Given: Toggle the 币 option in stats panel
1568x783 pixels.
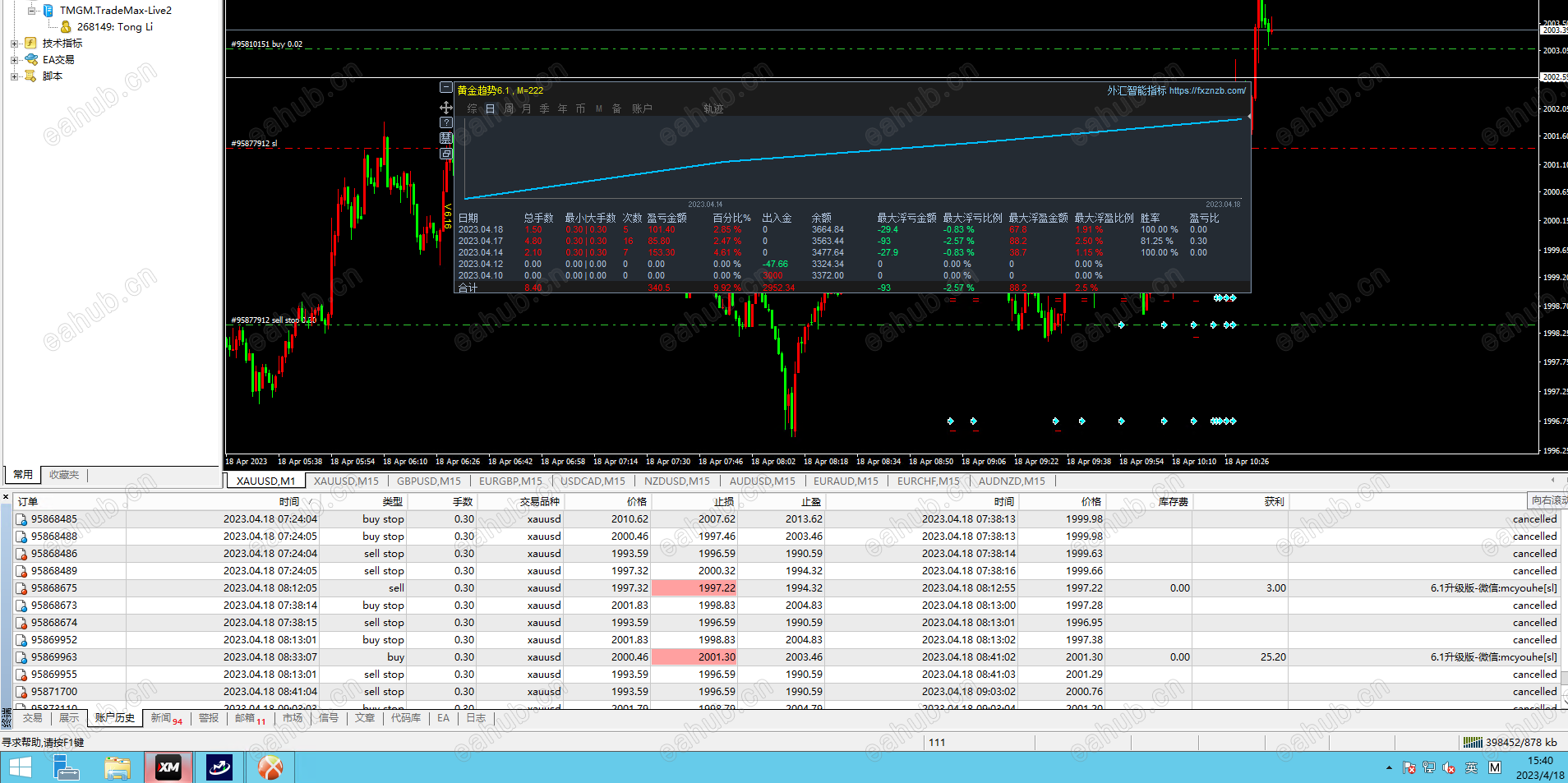Looking at the screenshot, I should (580, 108).
